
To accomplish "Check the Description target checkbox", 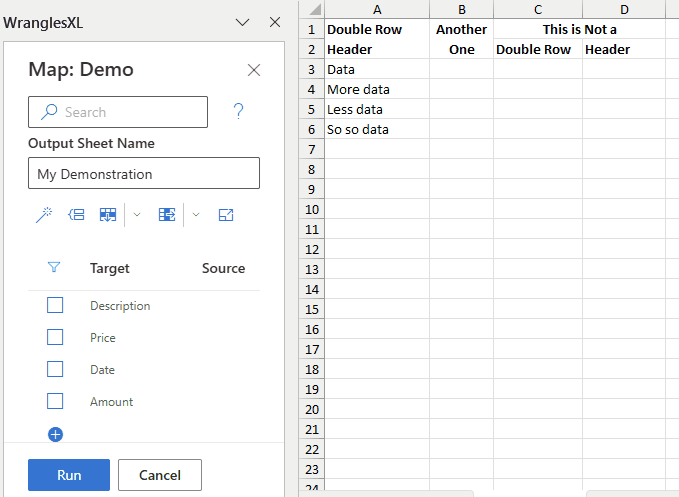I will click(55, 305).
